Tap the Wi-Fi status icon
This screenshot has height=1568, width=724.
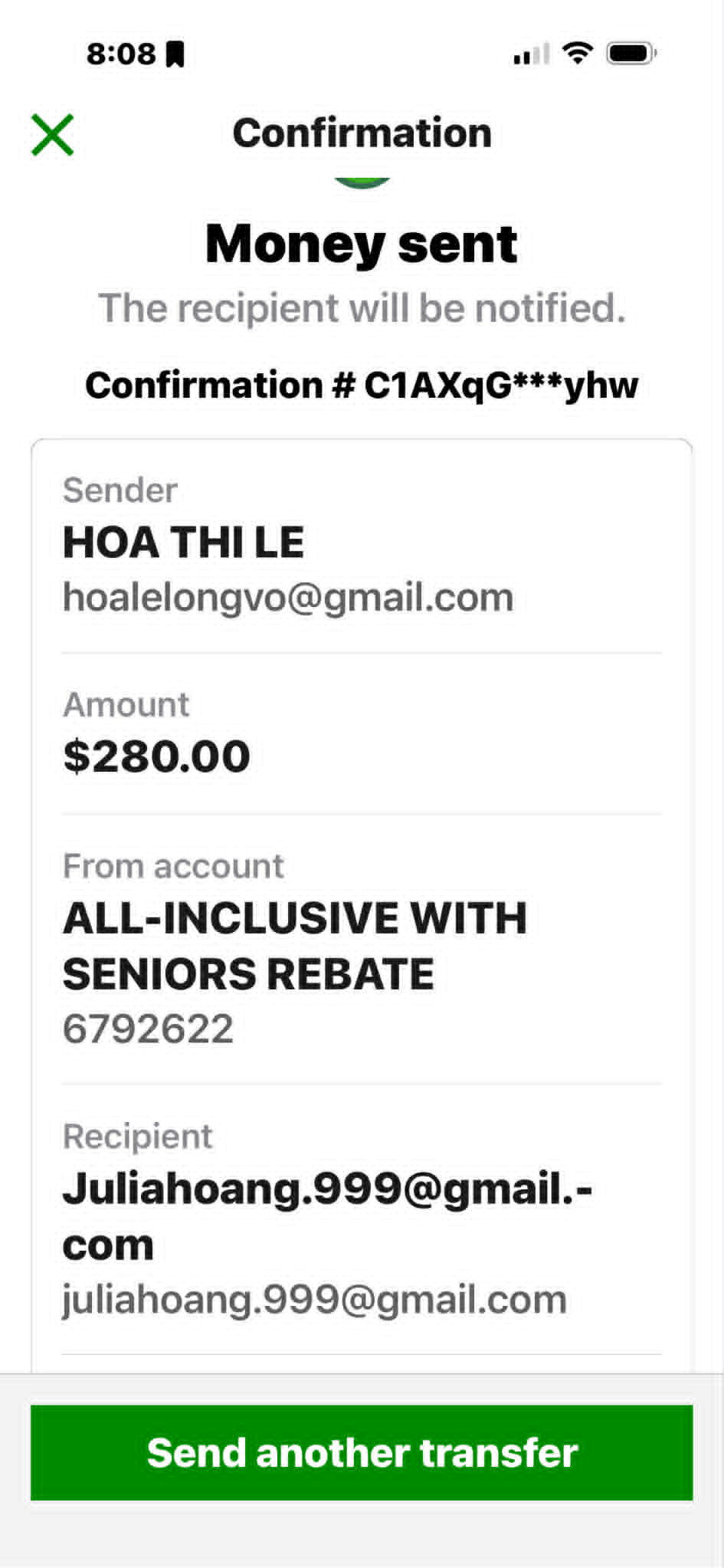[578, 53]
